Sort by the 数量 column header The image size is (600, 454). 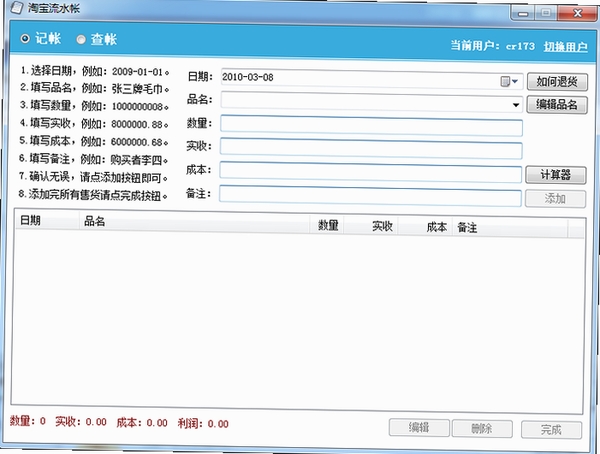[x=327, y=225]
